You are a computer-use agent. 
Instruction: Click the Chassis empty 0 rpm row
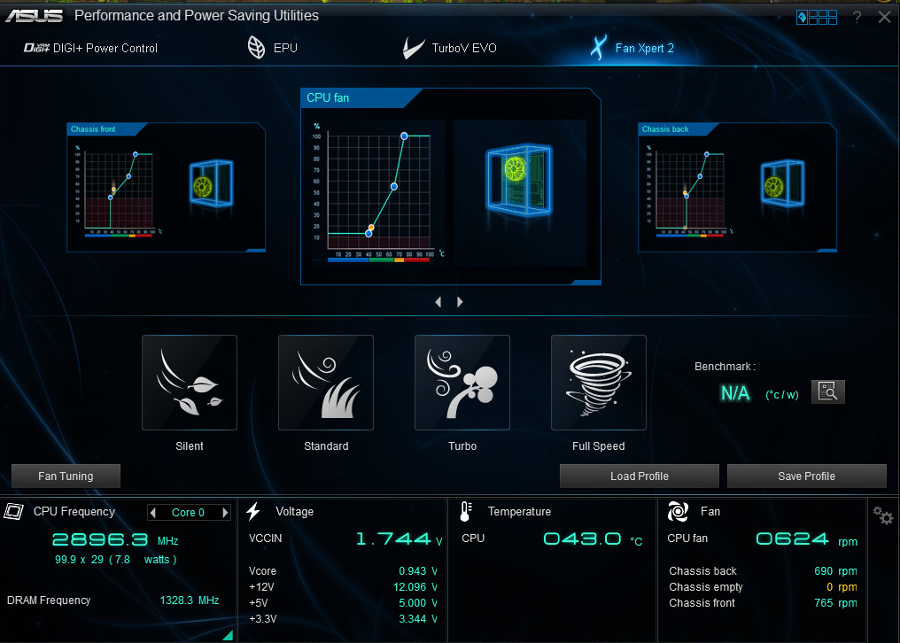763,587
